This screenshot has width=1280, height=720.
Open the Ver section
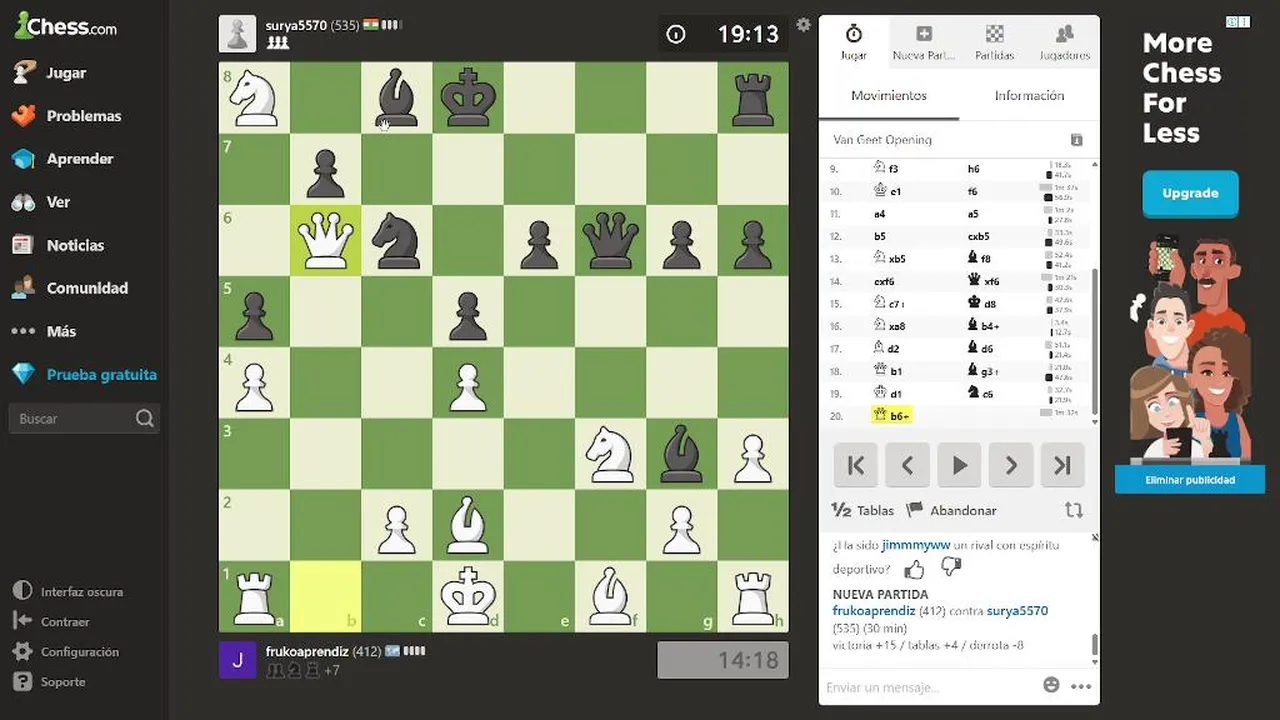(x=58, y=202)
